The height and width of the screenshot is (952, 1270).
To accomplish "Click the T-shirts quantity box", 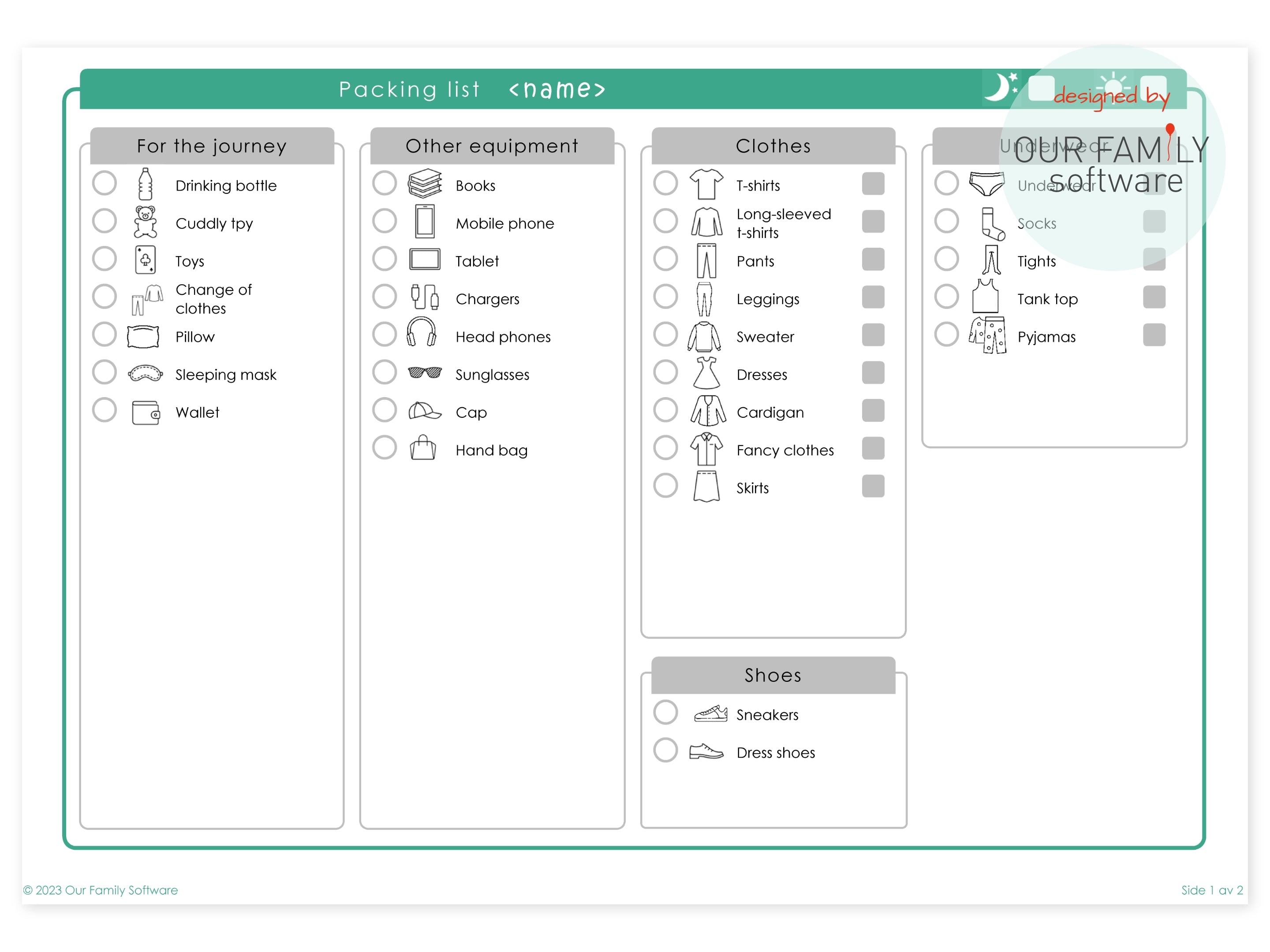I will [x=873, y=184].
